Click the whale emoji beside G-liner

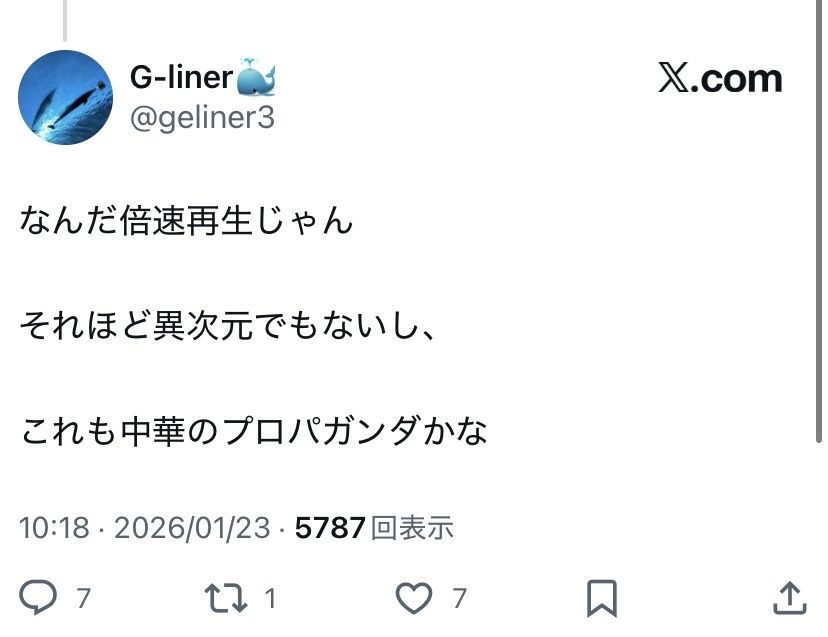pos(255,76)
